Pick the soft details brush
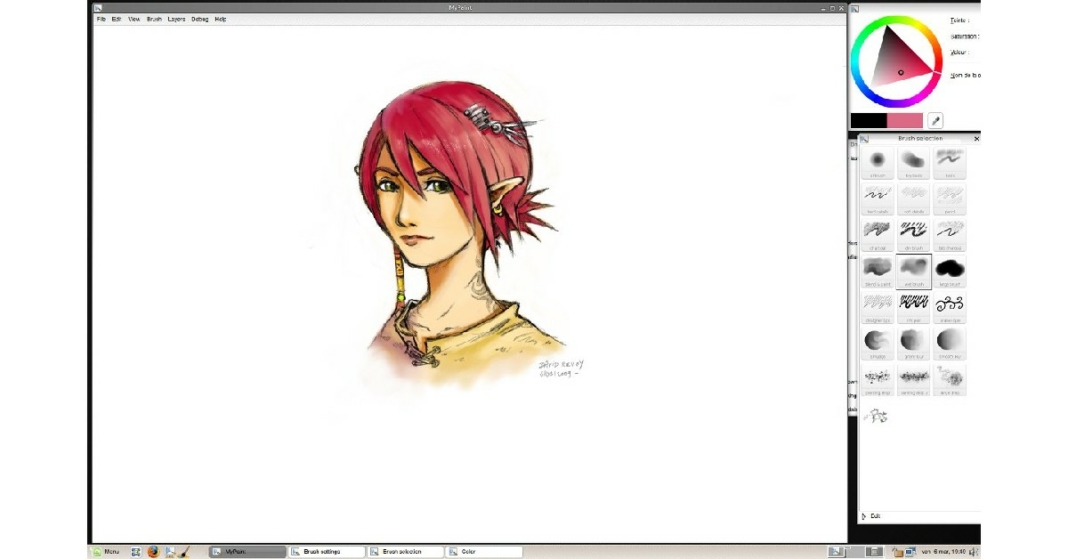The image size is (1068, 559). click(x=913, y=199)
